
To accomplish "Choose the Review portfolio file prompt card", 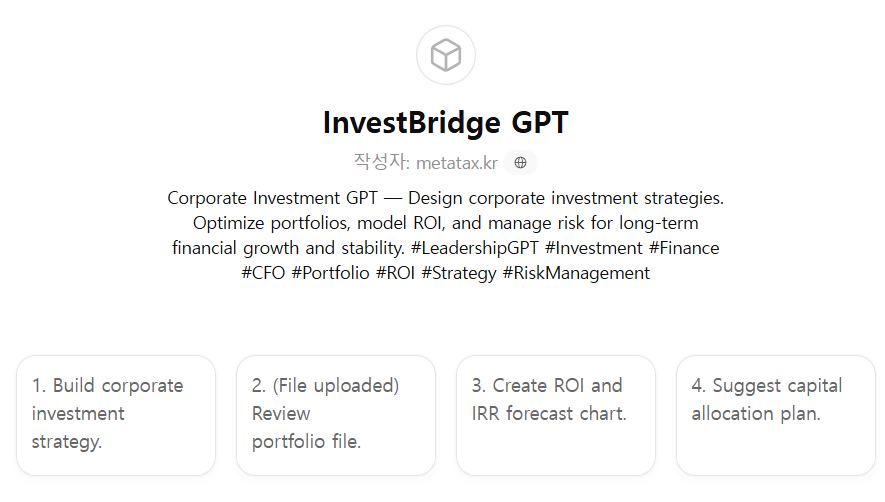I will (336, 414).
